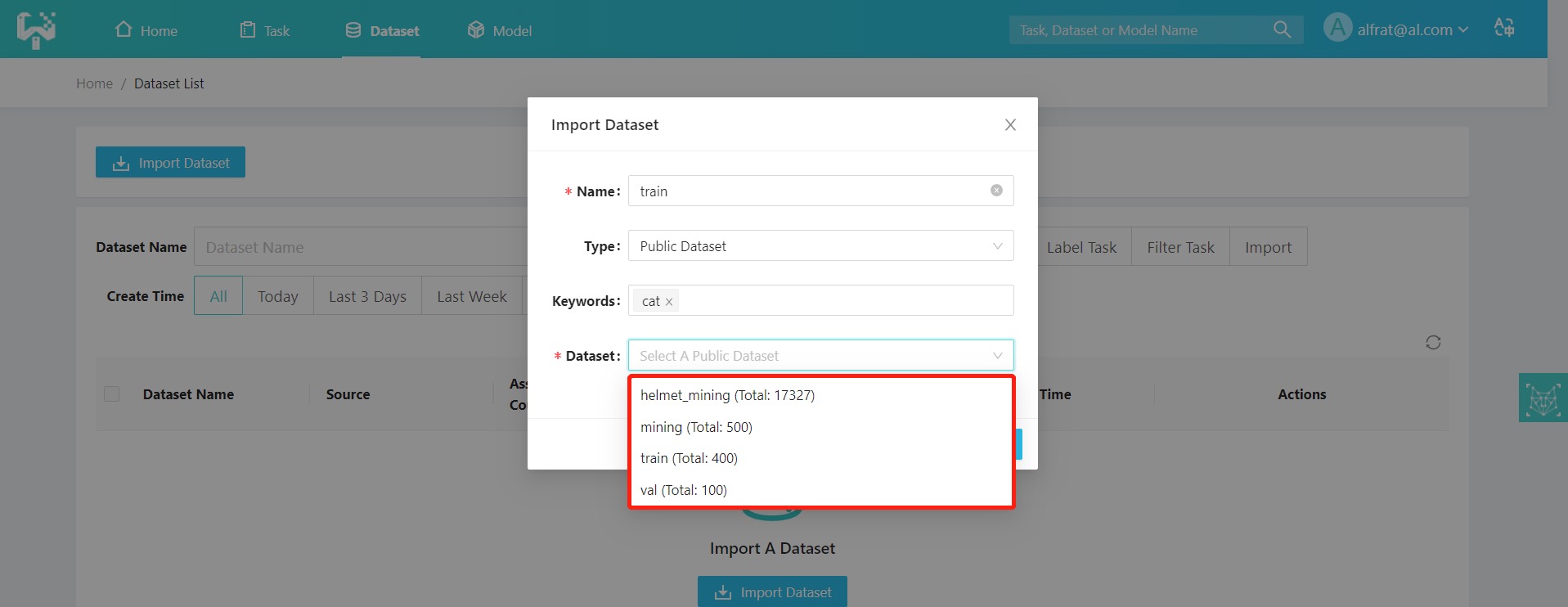Click the Actions column header

(1301, 394)
